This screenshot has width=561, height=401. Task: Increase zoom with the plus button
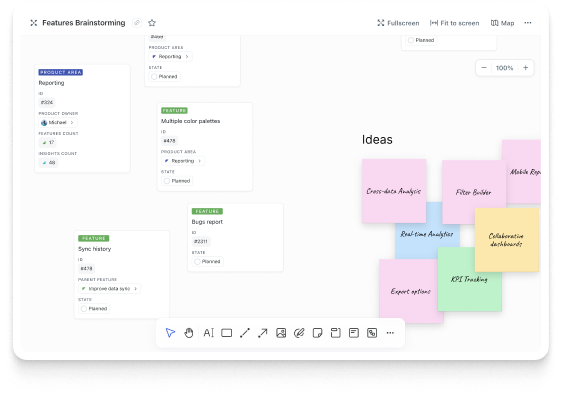tap(526, 68)
